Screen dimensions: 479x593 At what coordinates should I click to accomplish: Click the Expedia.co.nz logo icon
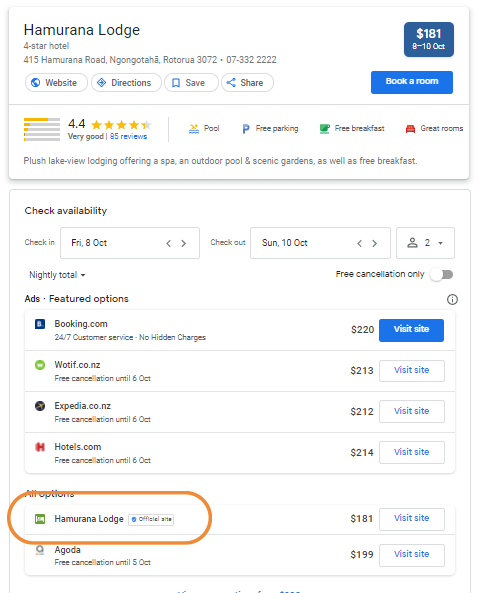pyautogui.click(x=40, y=406)
